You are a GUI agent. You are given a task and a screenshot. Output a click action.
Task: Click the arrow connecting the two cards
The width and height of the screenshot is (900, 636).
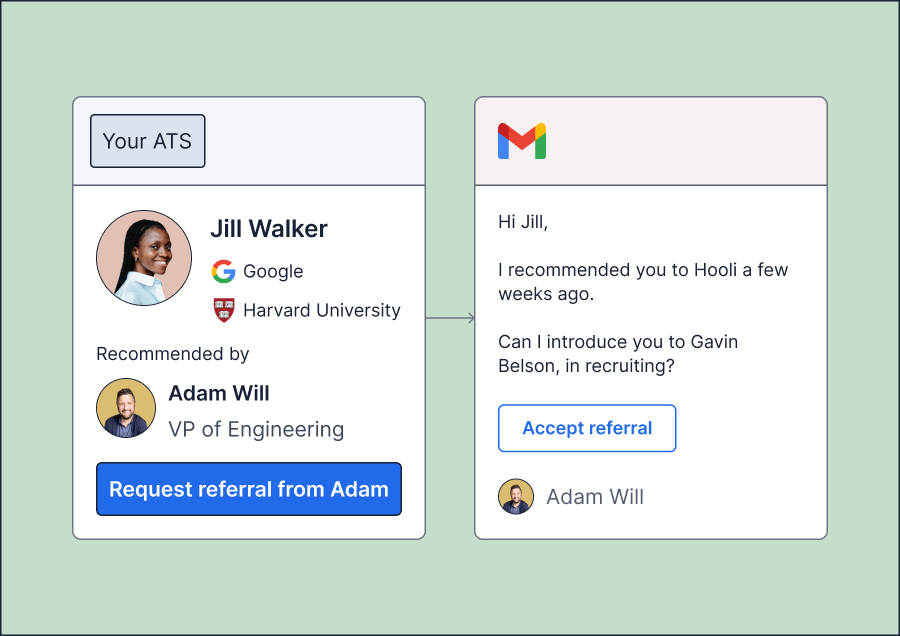(450, 319)
